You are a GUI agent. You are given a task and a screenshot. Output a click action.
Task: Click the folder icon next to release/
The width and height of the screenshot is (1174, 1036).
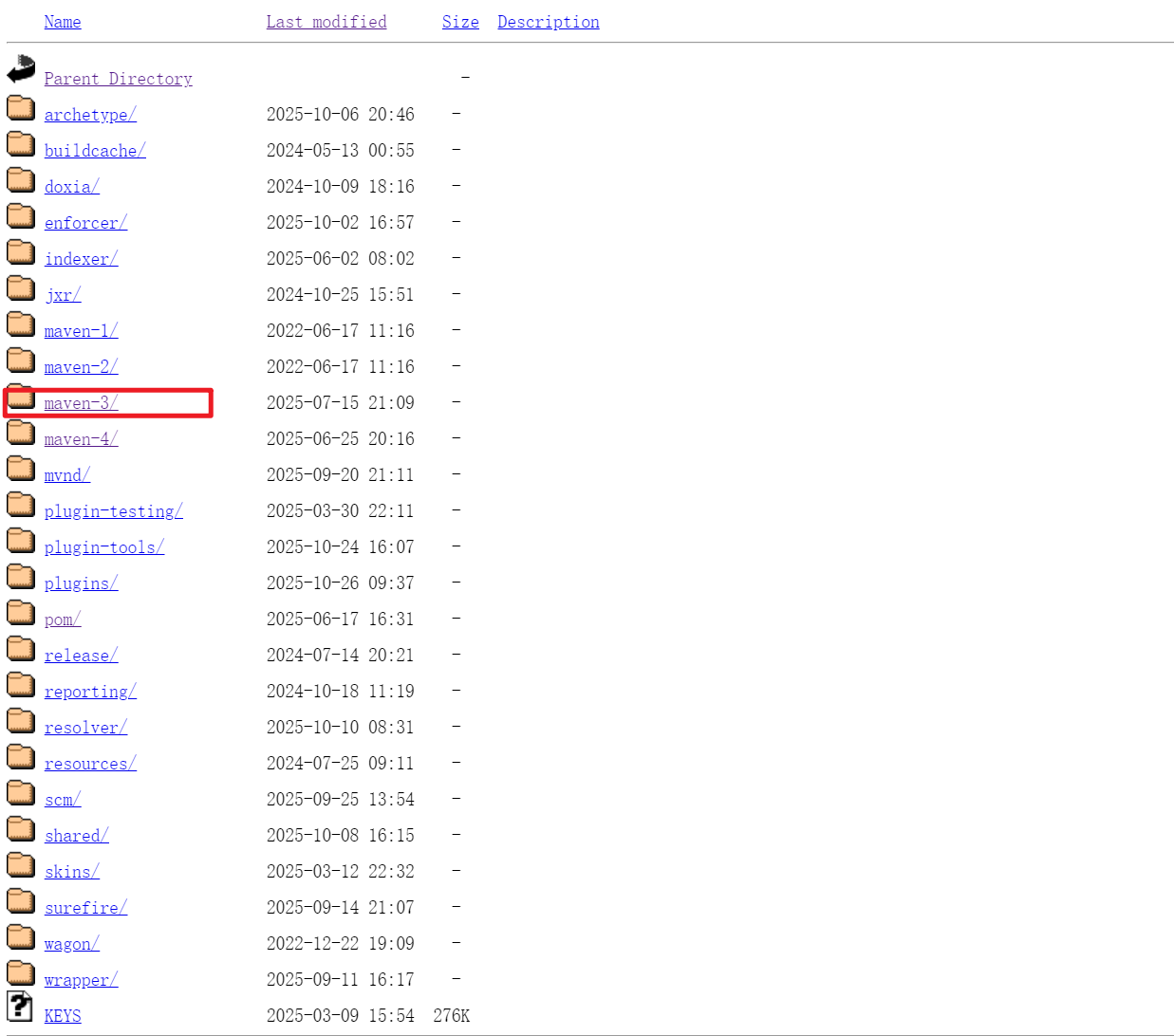(x=21, y=648)
